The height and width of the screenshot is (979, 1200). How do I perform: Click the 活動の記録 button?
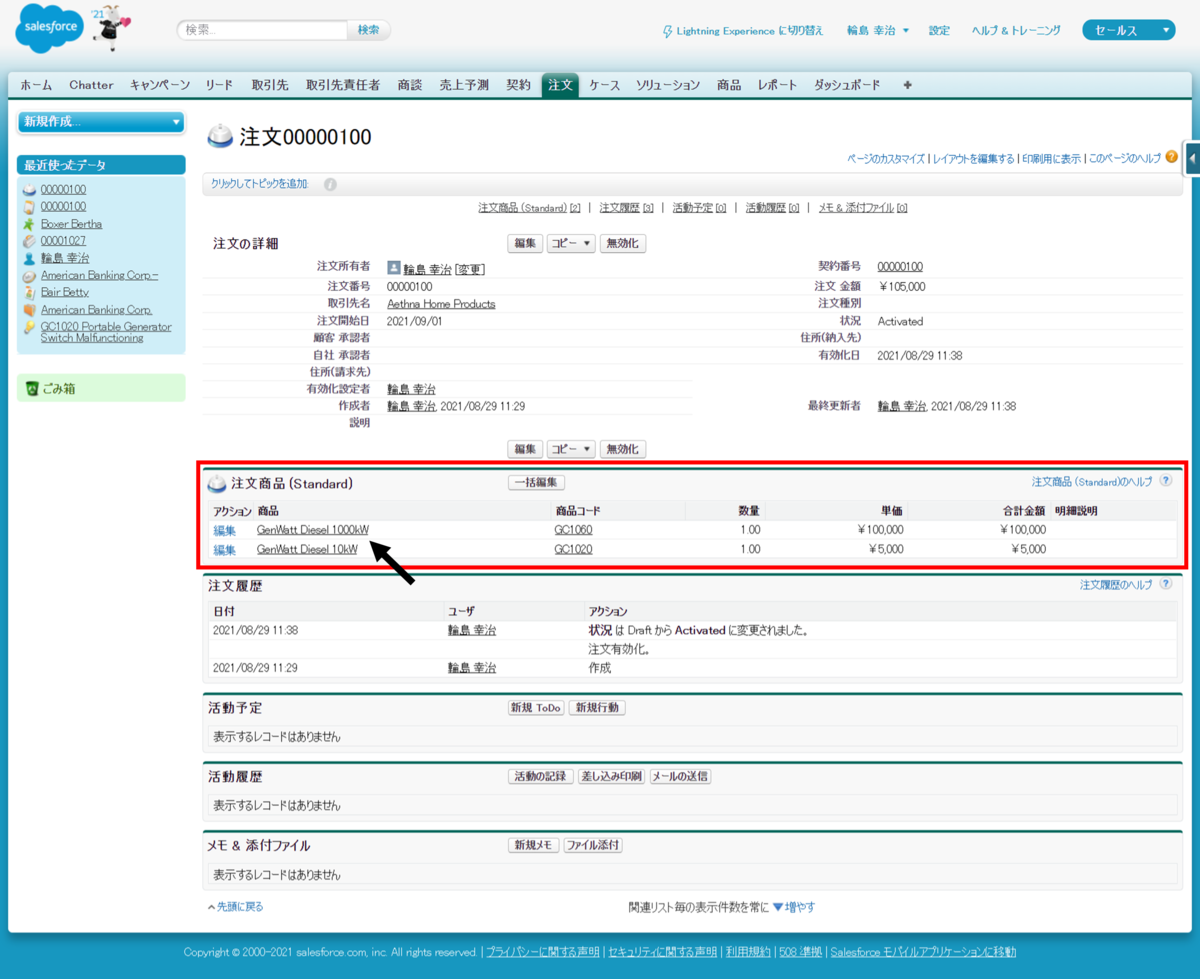pyautogui.click(x=540, y=776)
